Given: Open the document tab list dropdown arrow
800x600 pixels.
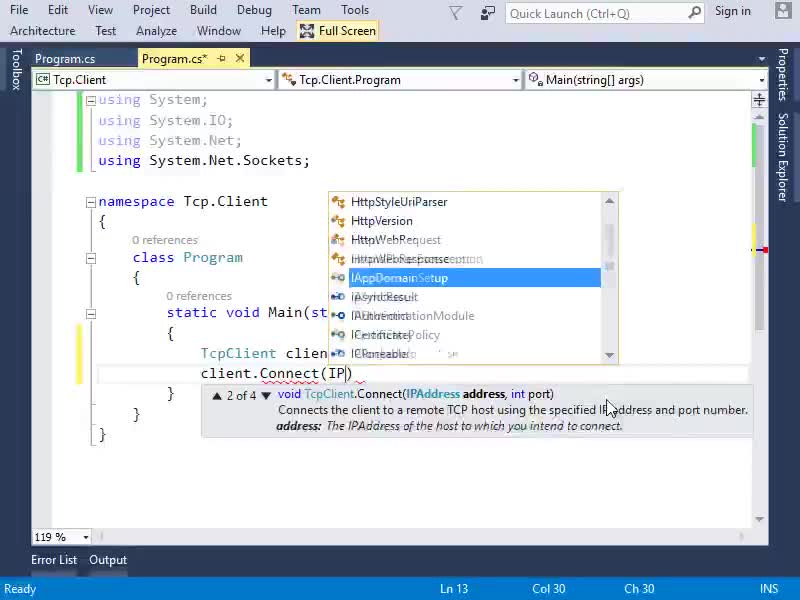Looking at the screenshot, I should coord(762,59).
